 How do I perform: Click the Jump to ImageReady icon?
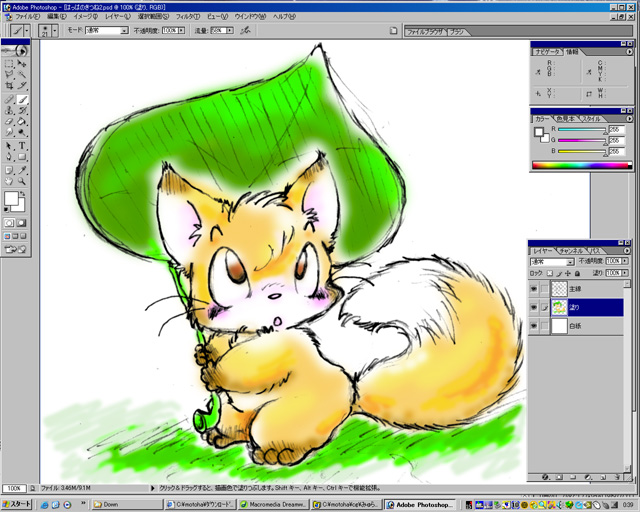[x=16, y=249]
